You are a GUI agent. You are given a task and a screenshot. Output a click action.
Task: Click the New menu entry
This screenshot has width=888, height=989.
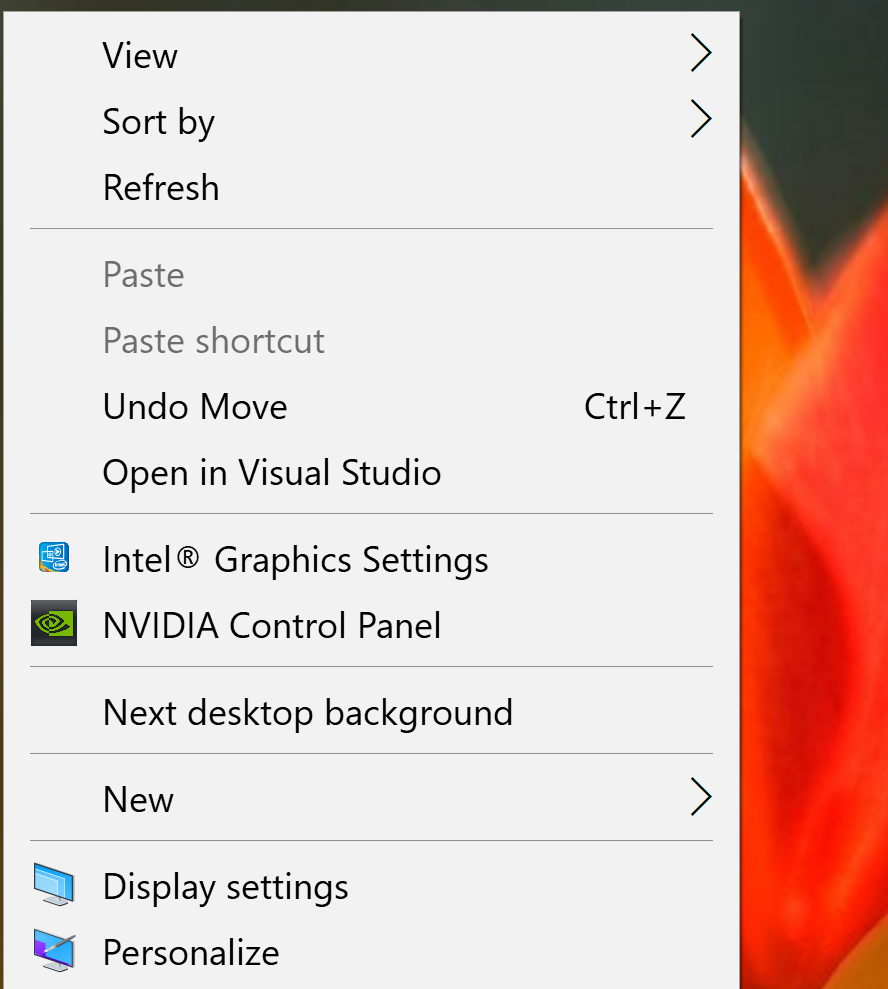tap(137, 796)
